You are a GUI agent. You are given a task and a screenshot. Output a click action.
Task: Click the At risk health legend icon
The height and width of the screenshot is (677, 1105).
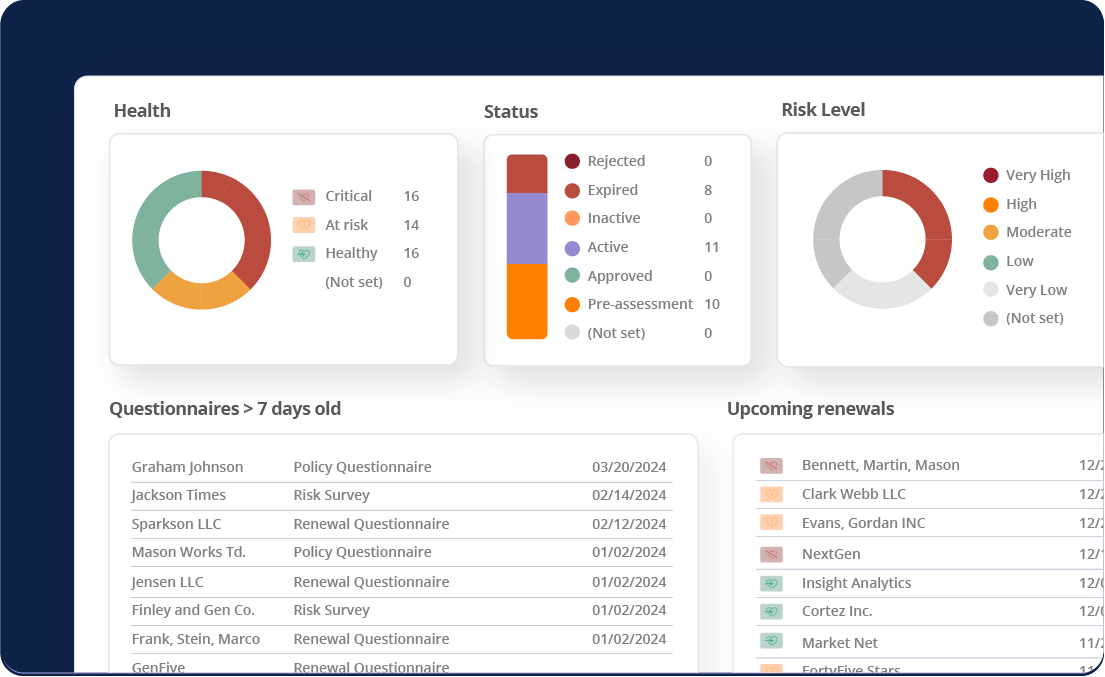304,225
